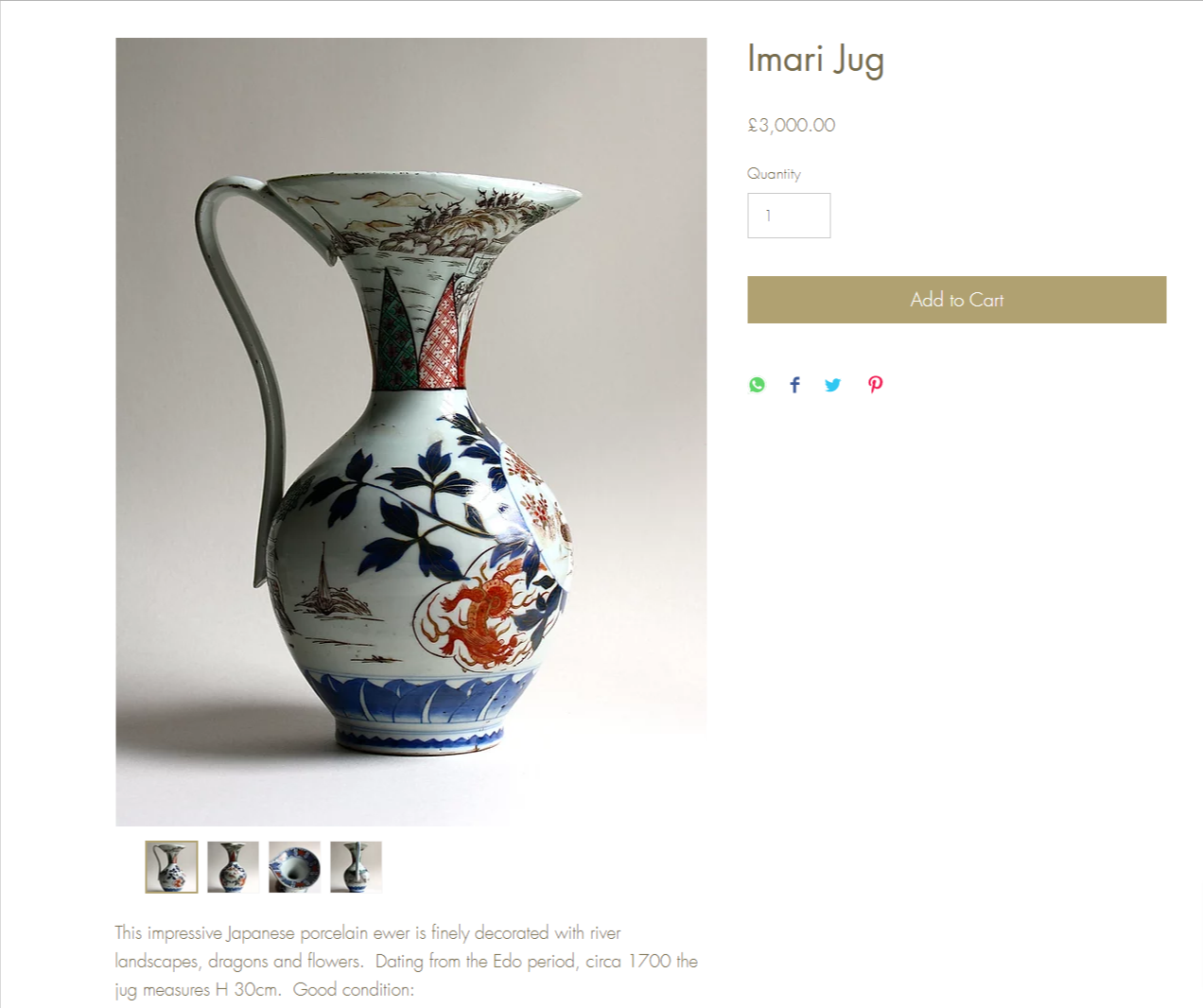Click the Quantity input box
The width and height of the screenshot is (1203, 1008).
pos(789,216)
